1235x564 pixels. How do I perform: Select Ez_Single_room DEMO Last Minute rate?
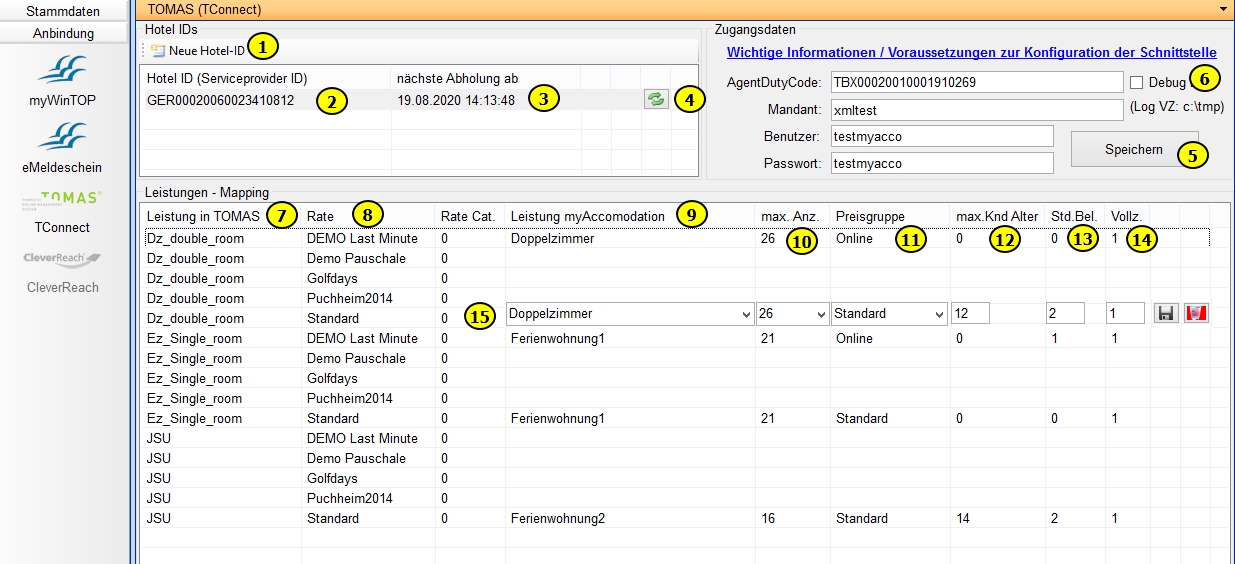[x=362, y=338]
